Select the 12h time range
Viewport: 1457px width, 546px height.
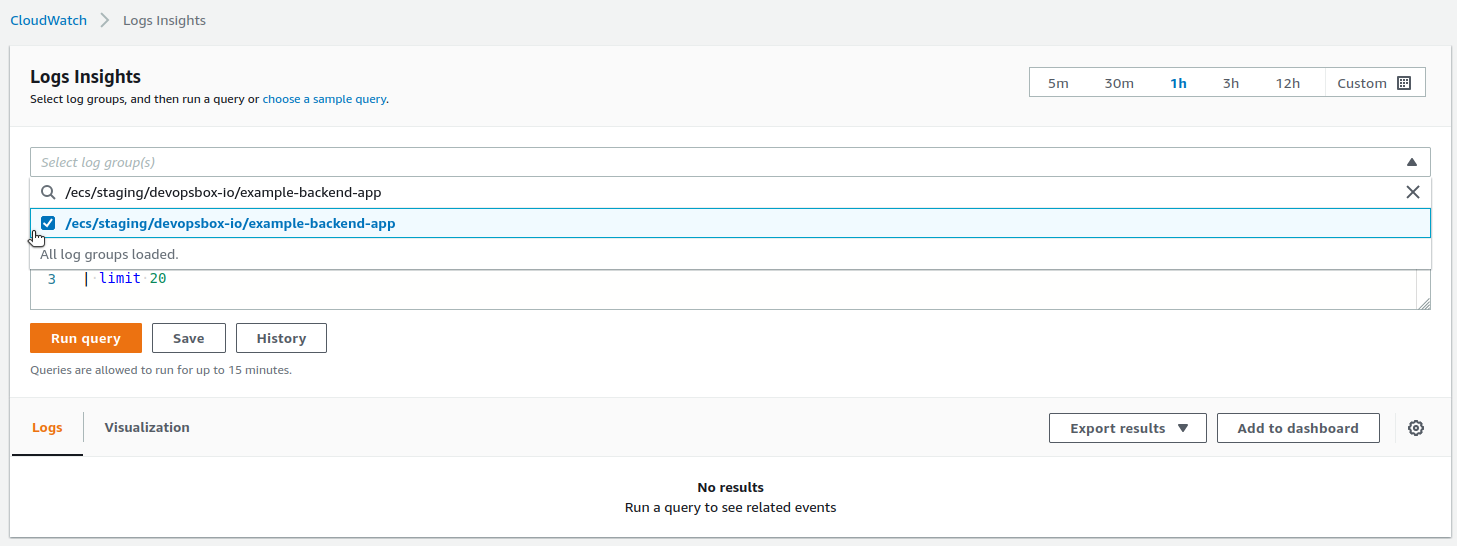click(1288, 83)
